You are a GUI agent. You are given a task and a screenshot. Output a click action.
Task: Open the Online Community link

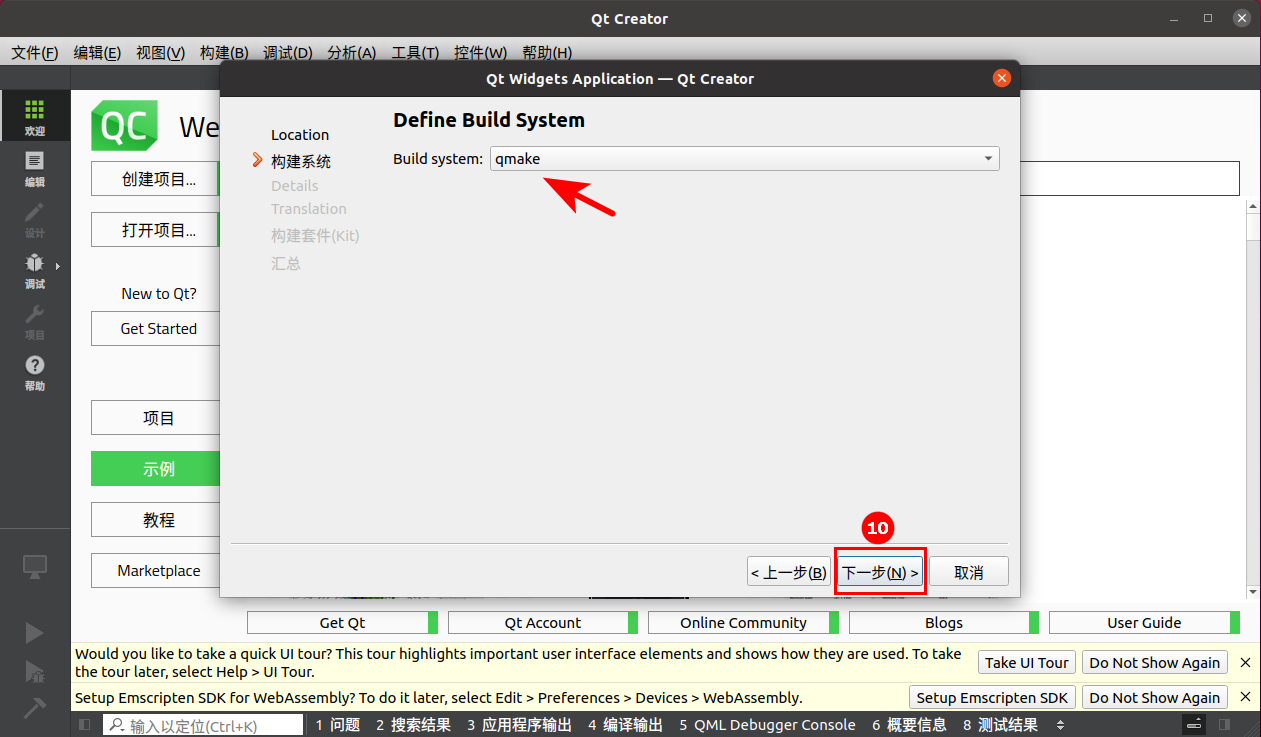pyautogui.click(x=743, y=622)
